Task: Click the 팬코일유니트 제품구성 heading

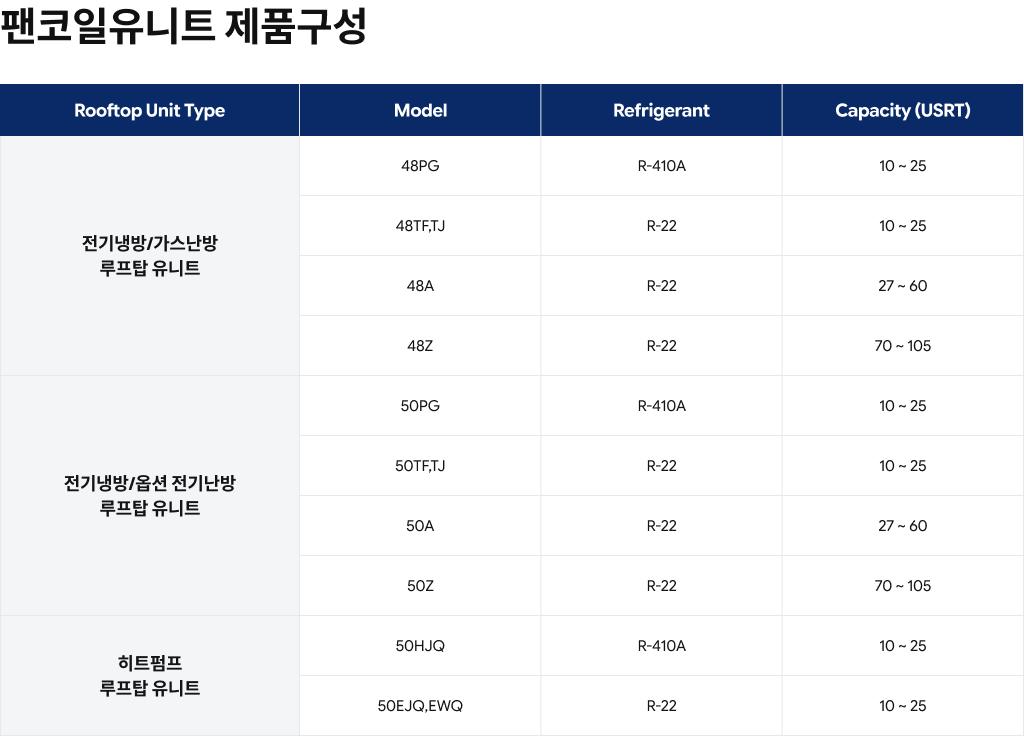Action: coord(184,26)
